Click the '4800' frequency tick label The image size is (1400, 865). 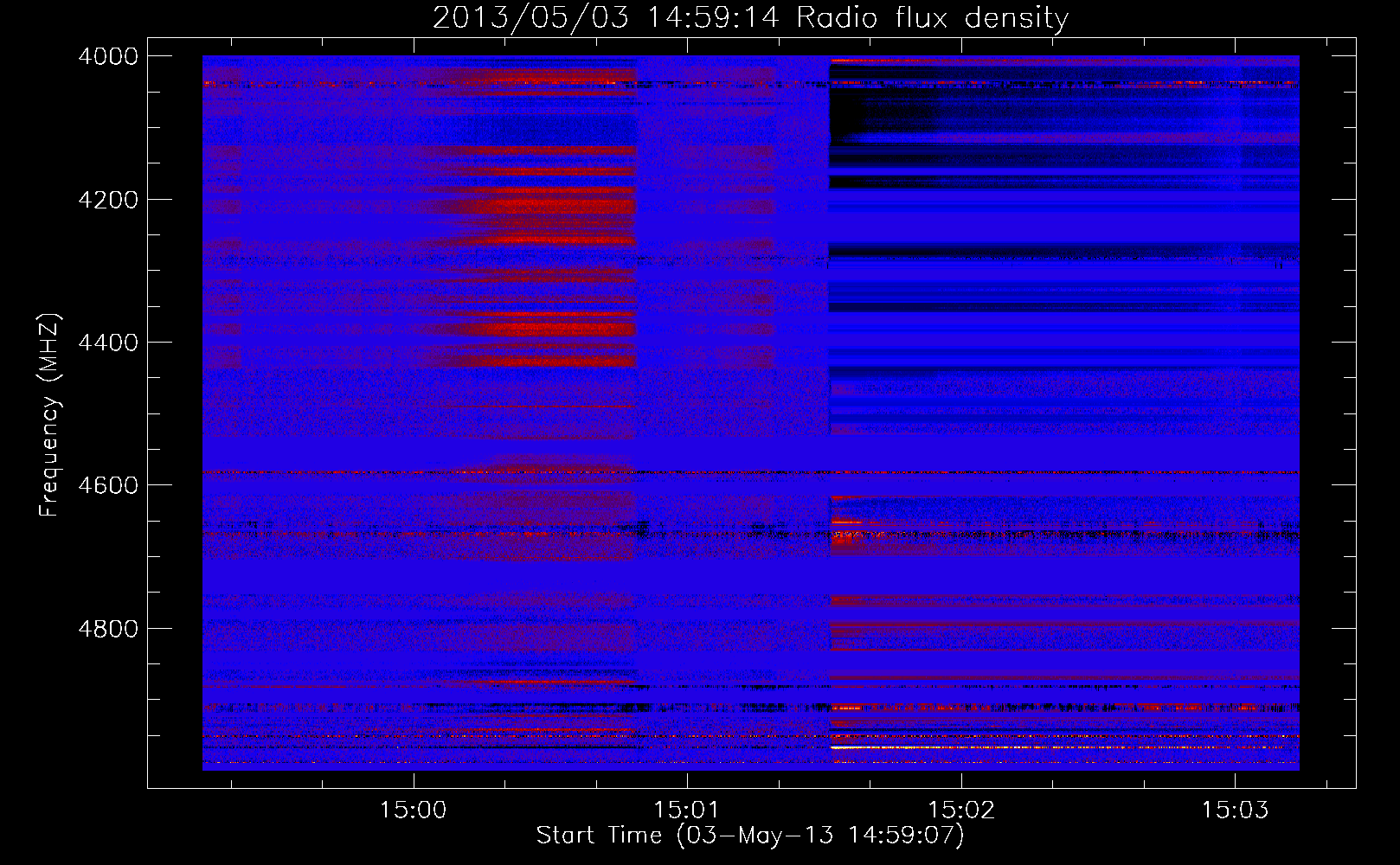(x=108, y=629)
